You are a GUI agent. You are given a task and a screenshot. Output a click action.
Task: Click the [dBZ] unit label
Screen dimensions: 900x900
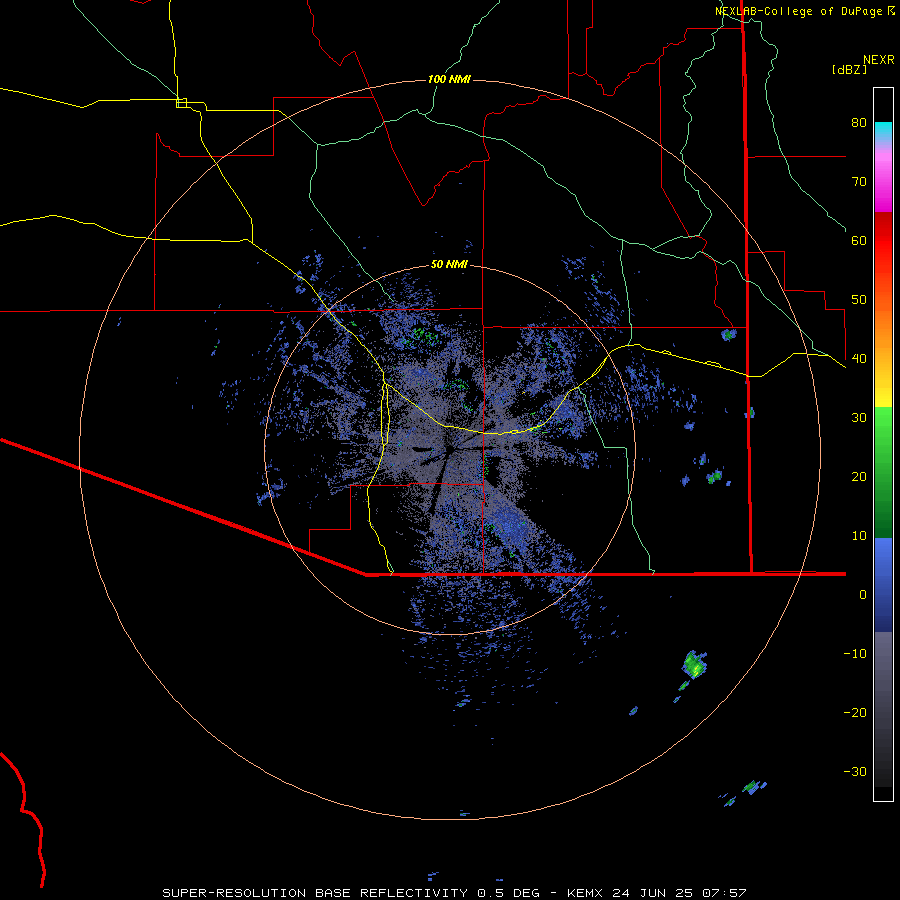[849, 70]
